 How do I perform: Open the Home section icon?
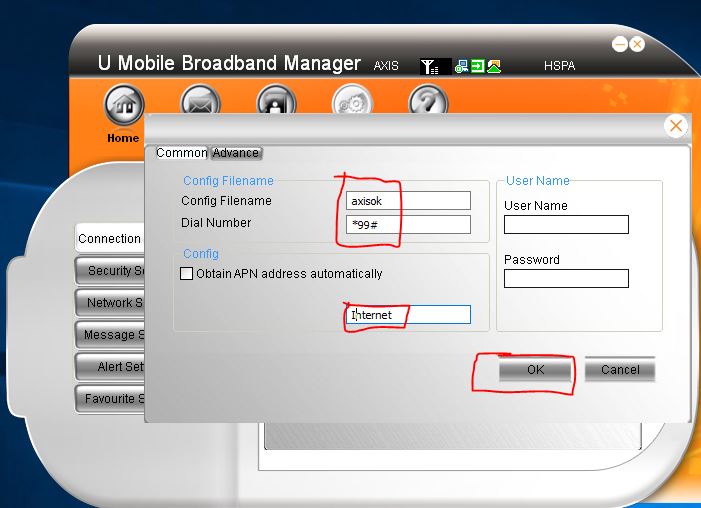pos(124,105)
